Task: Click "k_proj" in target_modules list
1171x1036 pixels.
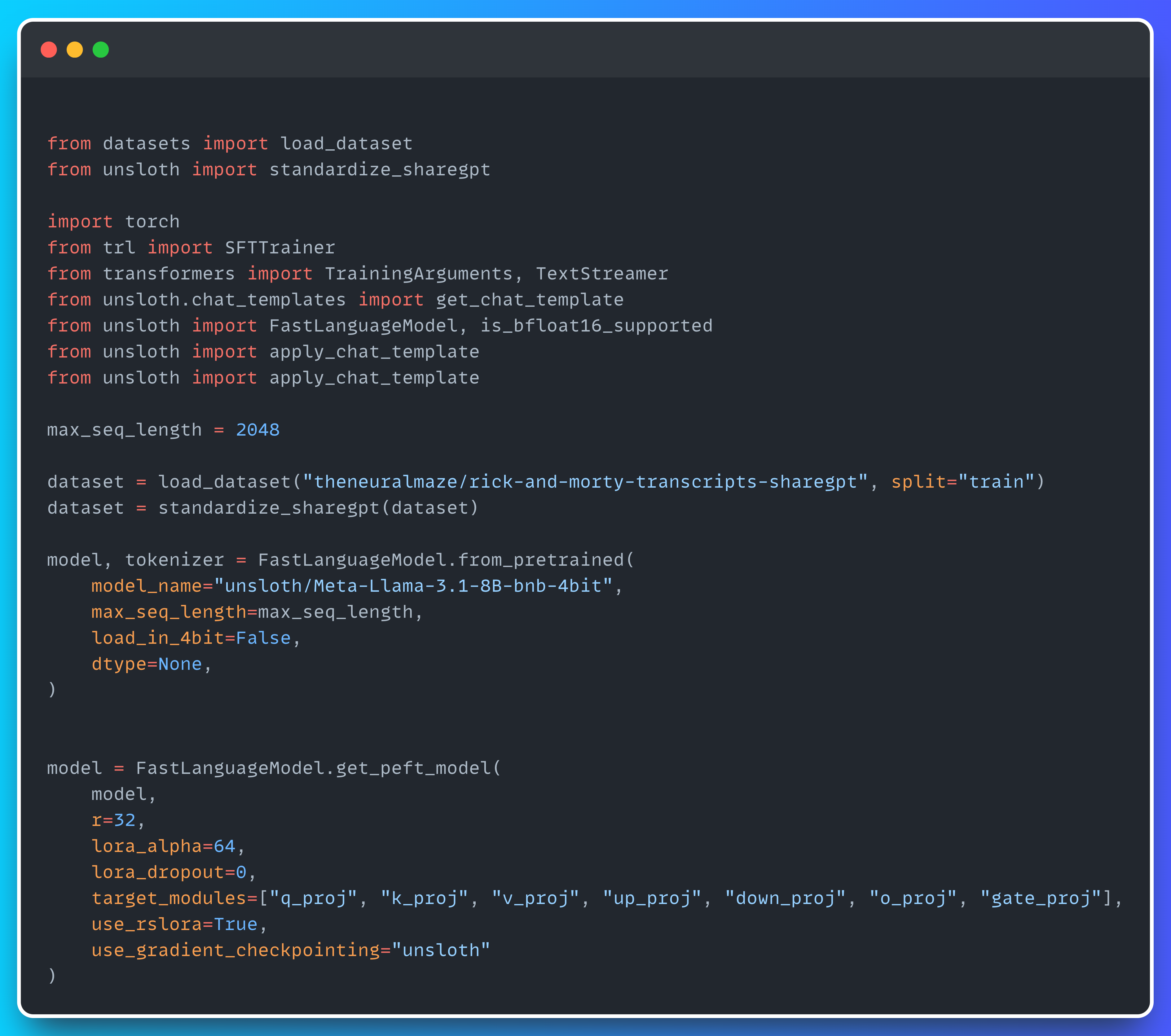Action: (x=425, y=898)
